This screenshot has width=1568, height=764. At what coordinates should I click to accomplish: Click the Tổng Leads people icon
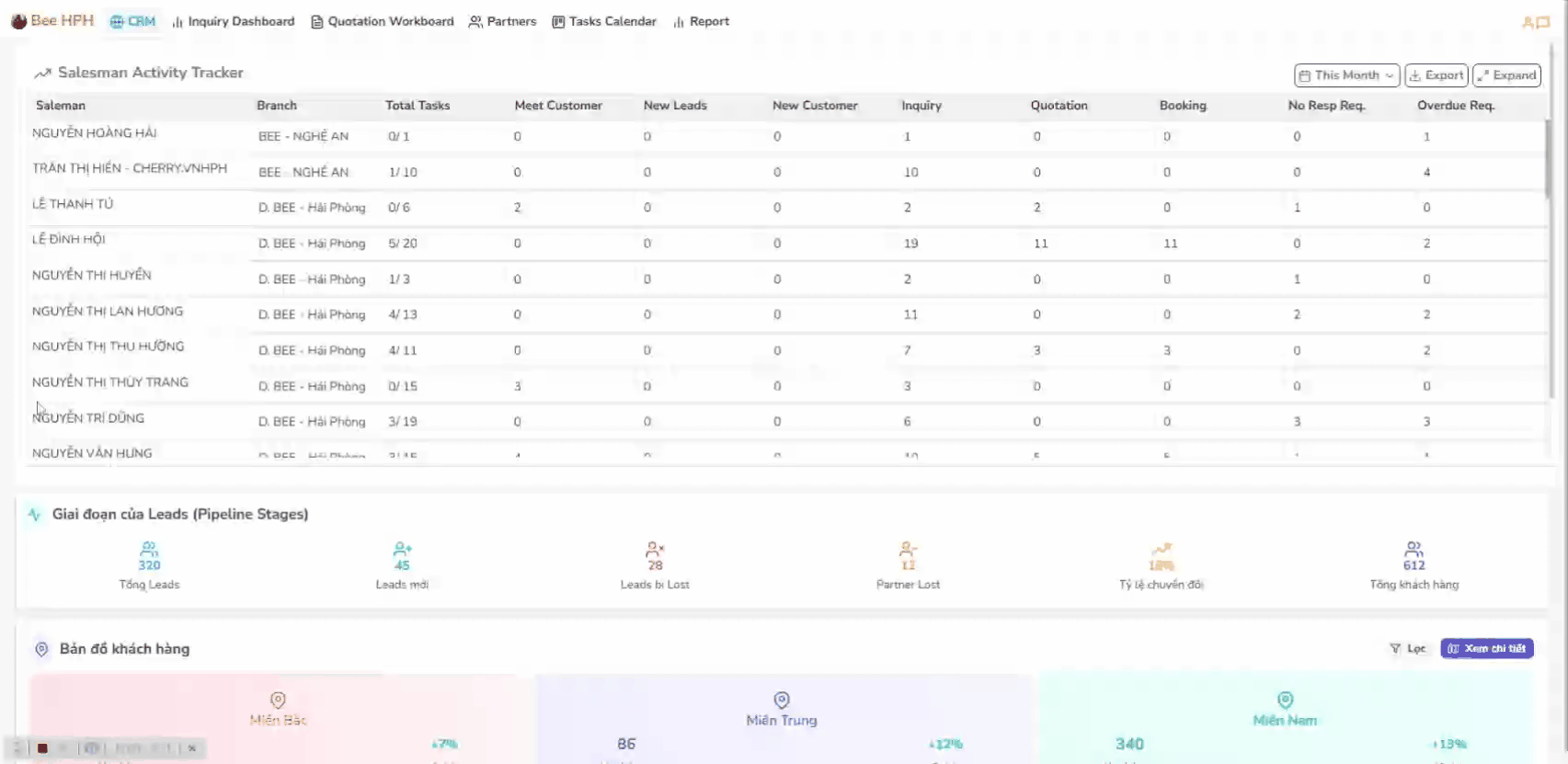[x=149, y=550]
